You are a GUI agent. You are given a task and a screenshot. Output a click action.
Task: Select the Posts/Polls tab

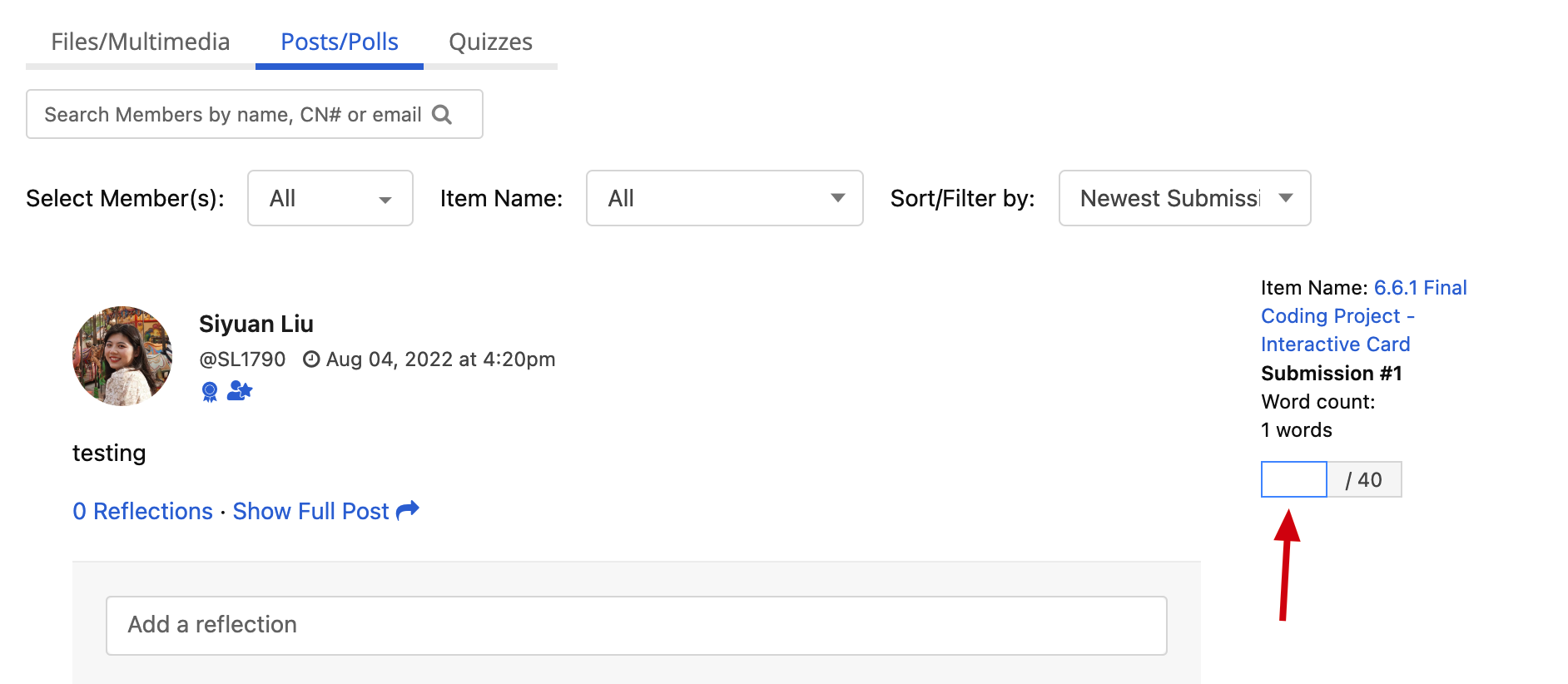click(x=340, y=42)
